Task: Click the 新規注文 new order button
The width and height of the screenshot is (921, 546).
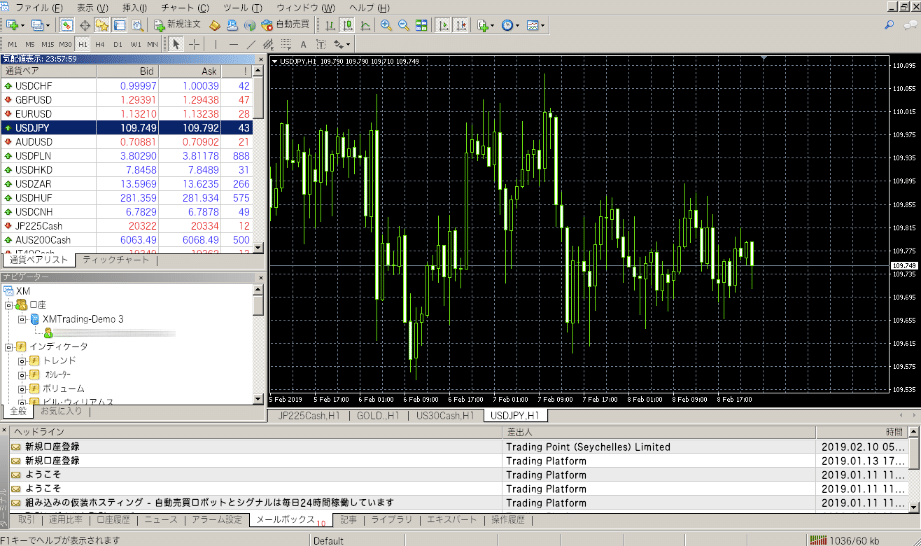Action: [x=177, y=25]
